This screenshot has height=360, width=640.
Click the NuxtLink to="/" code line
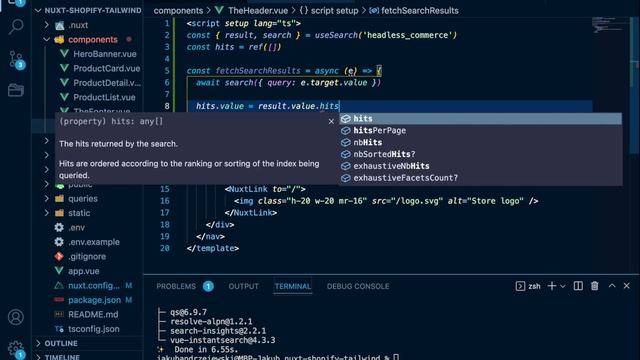[x=265, y=189]
